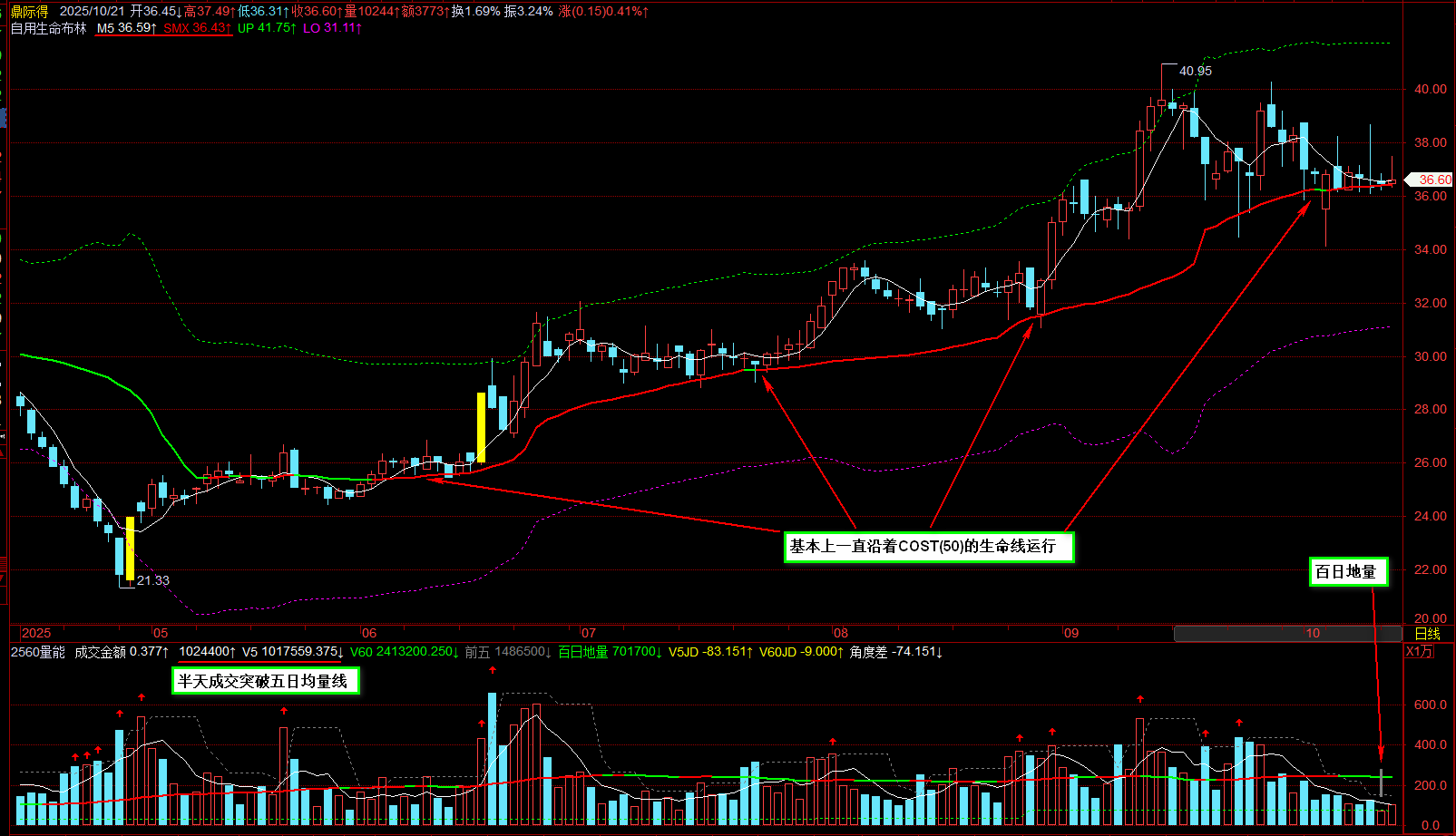Click the turnover amount 额3773 value

[x=425, y=11]
